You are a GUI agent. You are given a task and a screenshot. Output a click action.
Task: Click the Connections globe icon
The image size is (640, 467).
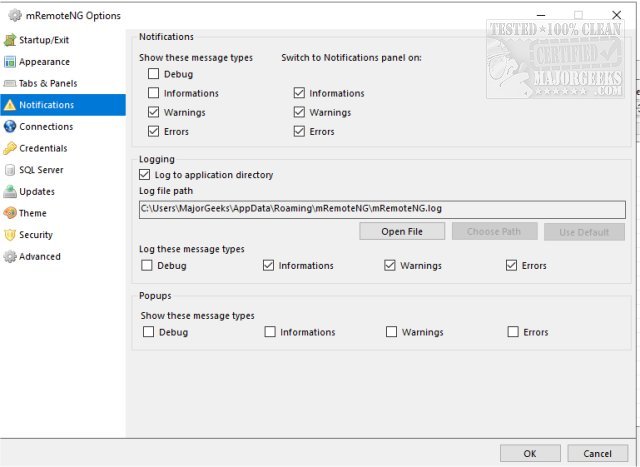coord(10,127)
